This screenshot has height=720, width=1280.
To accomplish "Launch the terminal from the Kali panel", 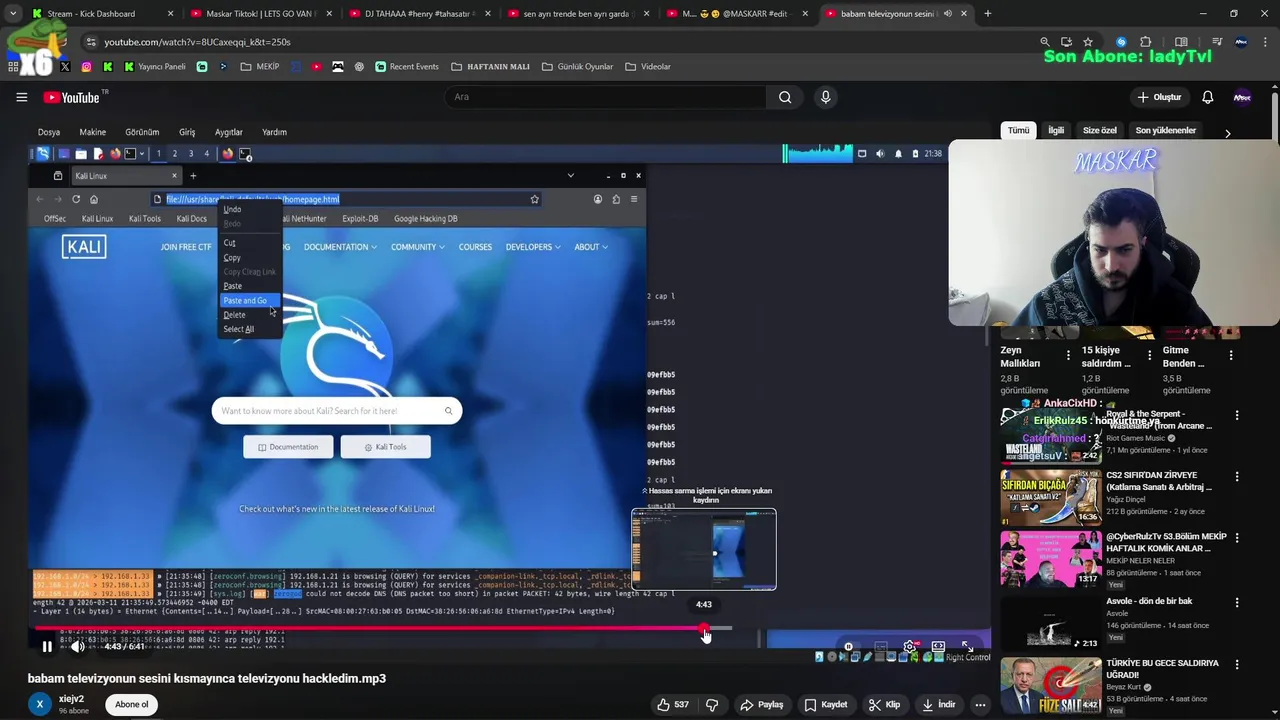I will [130, 153].
